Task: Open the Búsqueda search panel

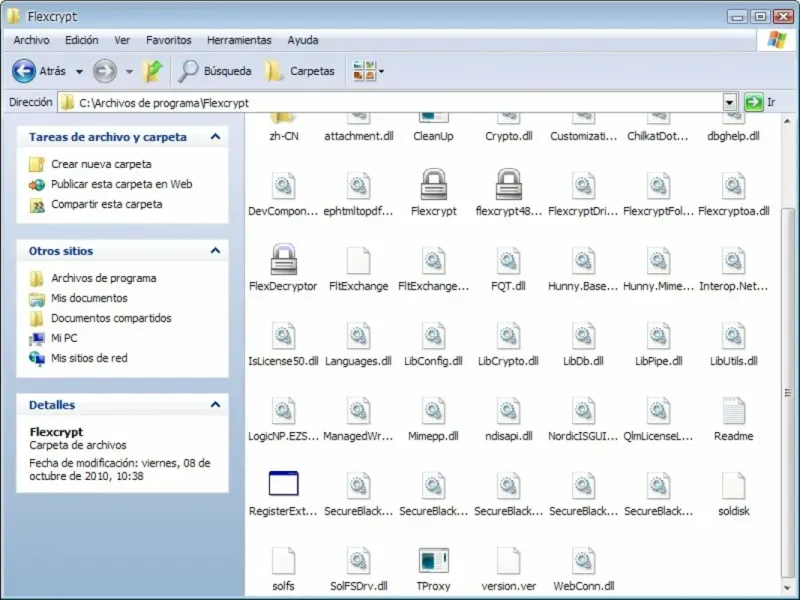Action: point(215,71)
